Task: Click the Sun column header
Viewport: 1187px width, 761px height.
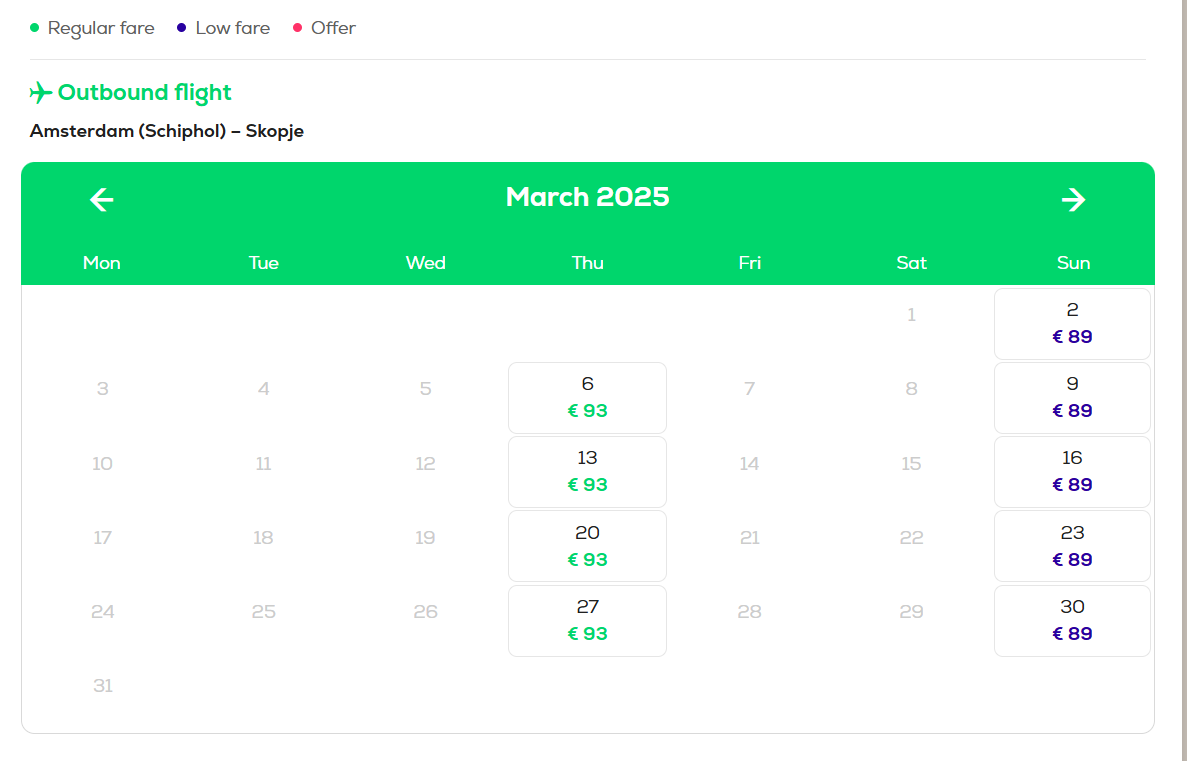Action: [x=1073, y=263]
